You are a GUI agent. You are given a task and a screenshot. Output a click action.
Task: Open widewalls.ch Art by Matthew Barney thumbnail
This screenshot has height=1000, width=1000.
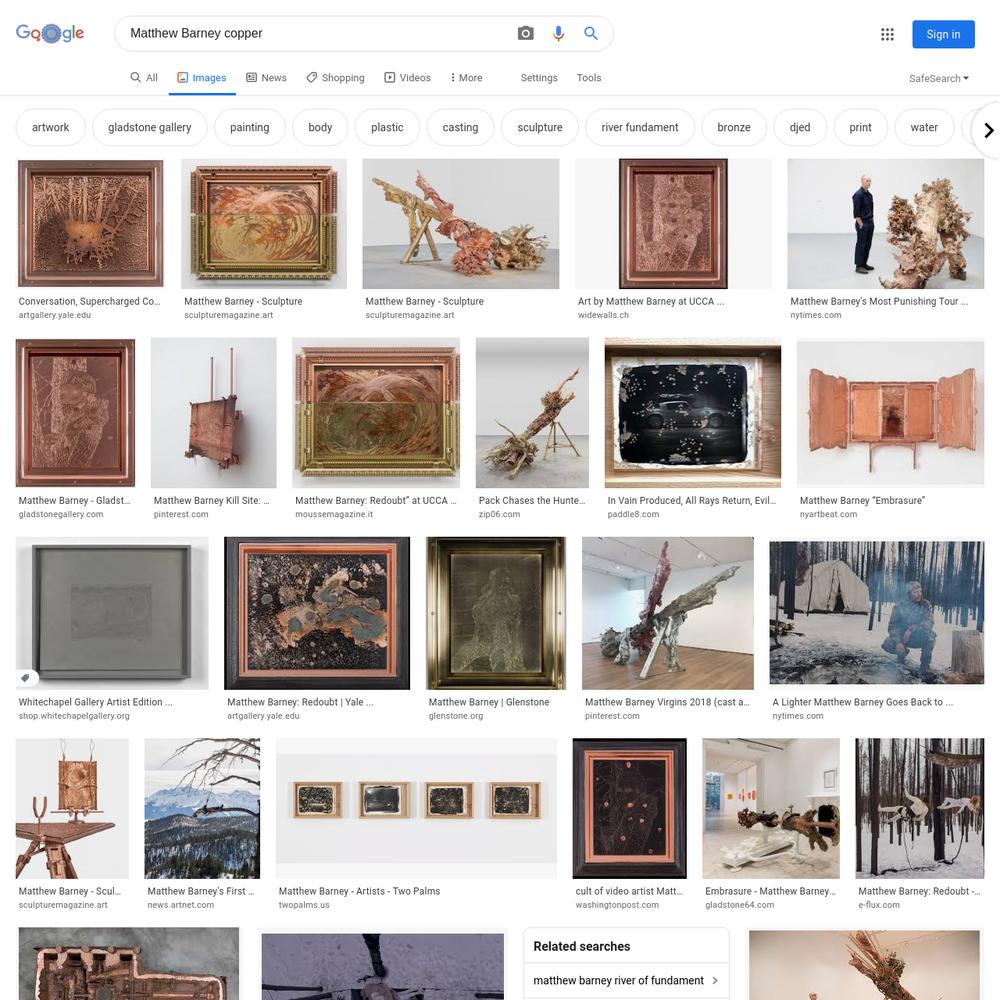[673, 224]
